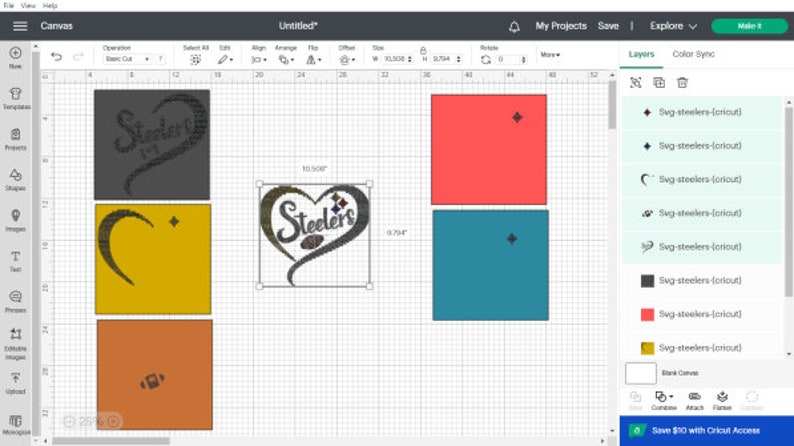Select the yellow square layer
Viewport: 794px width, 446px height.
pyautogui.click(x=701, y=348)
